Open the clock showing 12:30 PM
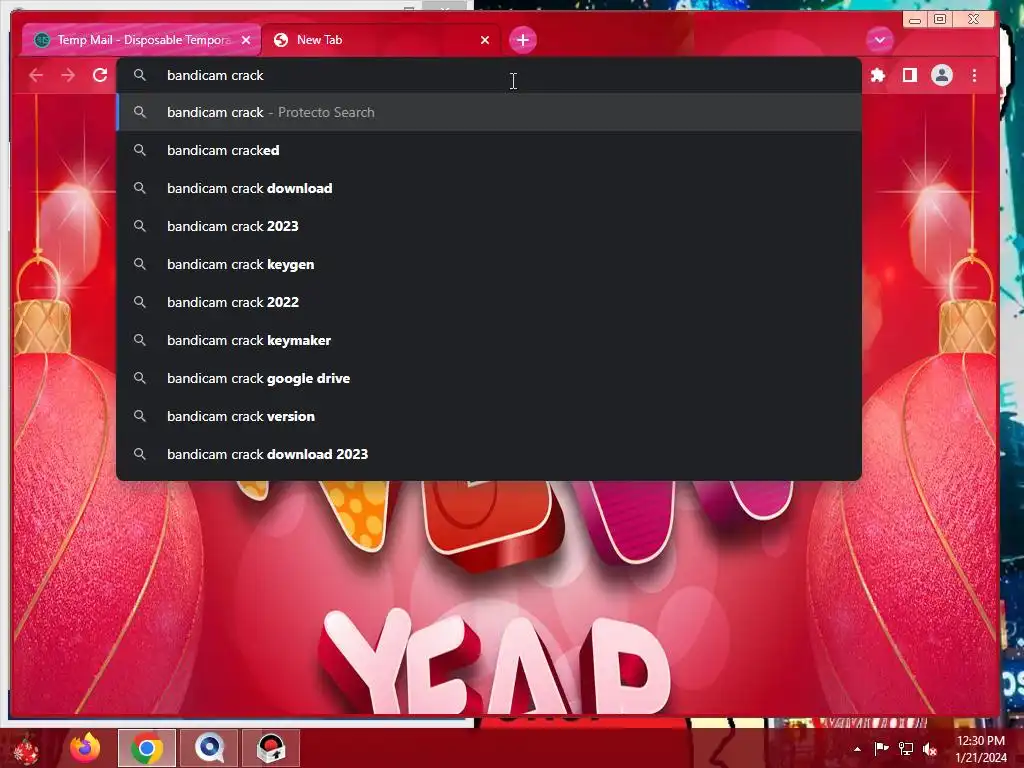This screenshot has width=1024, height=768. pyautogui.click(x=980, y=749)
